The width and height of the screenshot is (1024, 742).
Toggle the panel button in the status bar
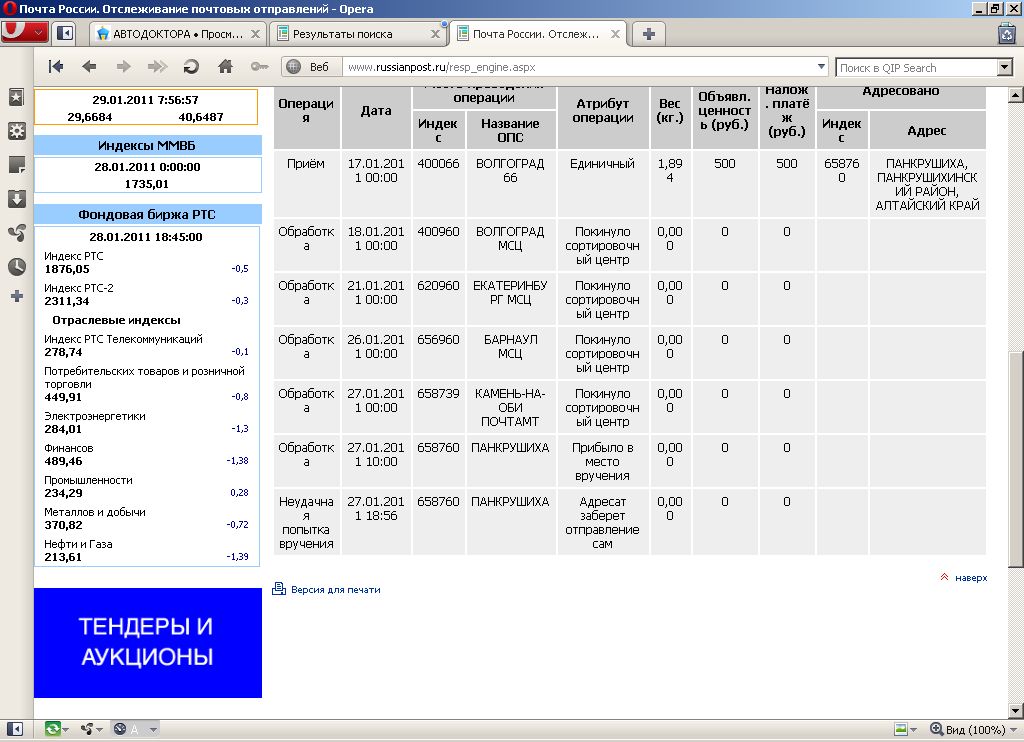pyautogui.click(x=15, y=729)
